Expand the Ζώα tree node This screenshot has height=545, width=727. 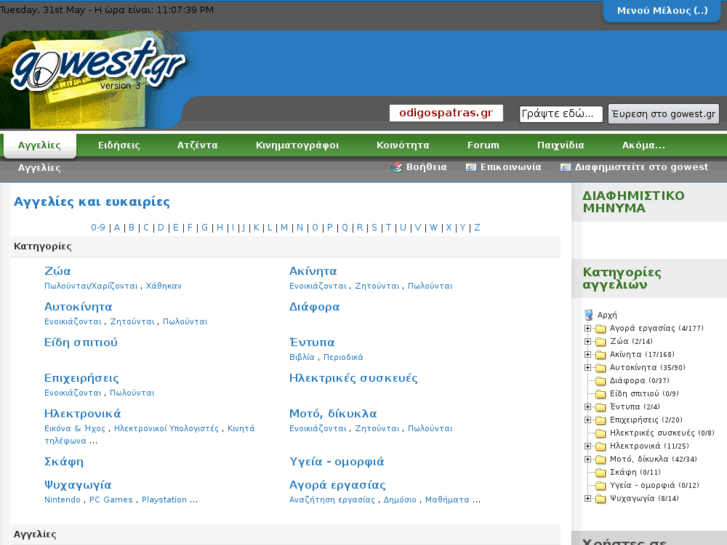(587, 341)
